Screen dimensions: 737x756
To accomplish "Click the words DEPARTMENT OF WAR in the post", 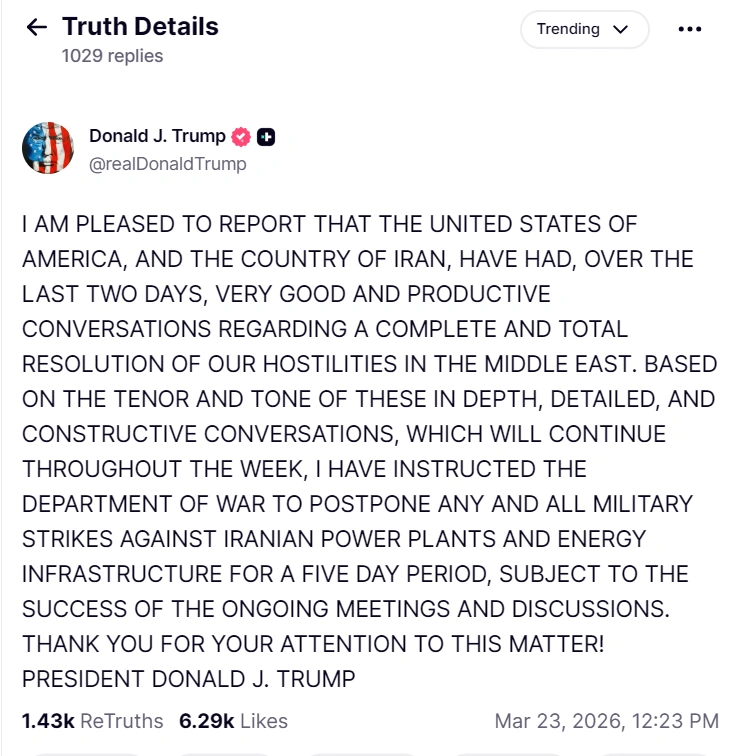I will point(134,504).
